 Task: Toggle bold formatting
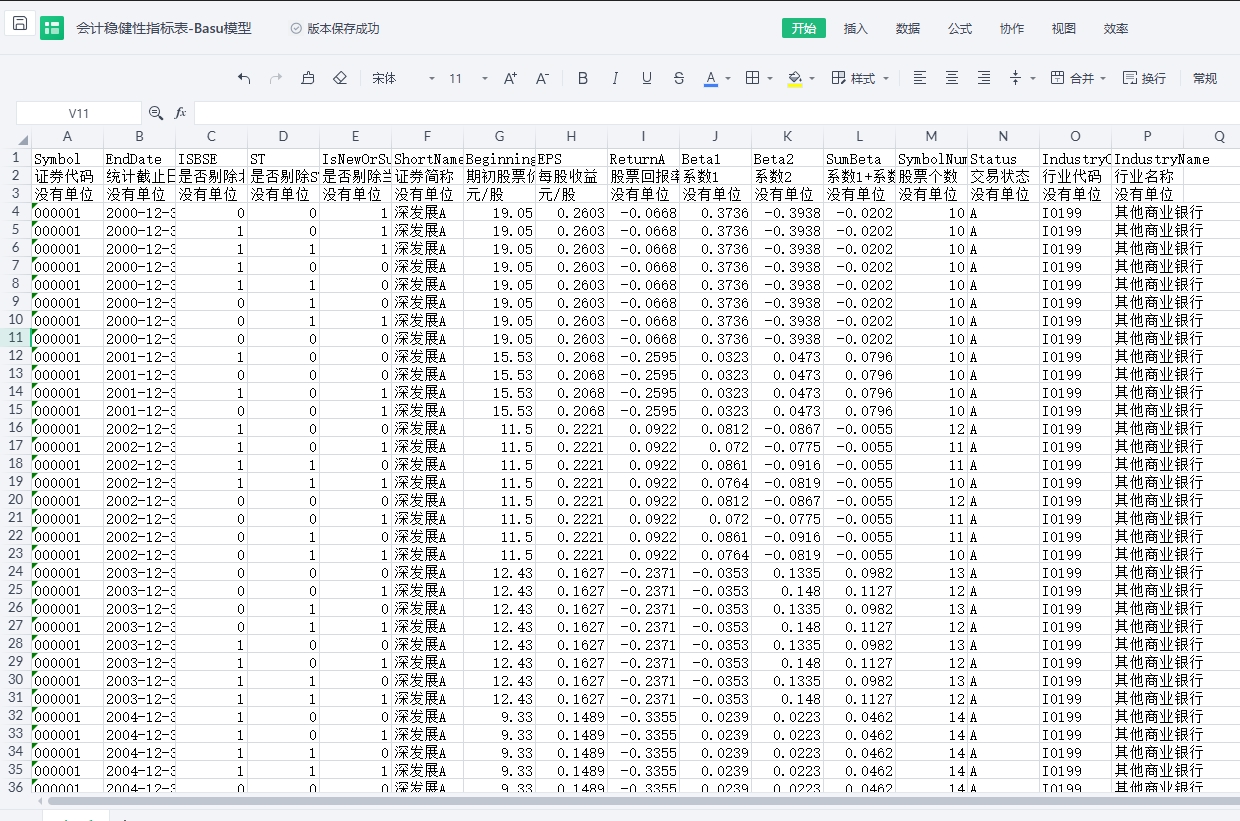[x=583, y=78]
